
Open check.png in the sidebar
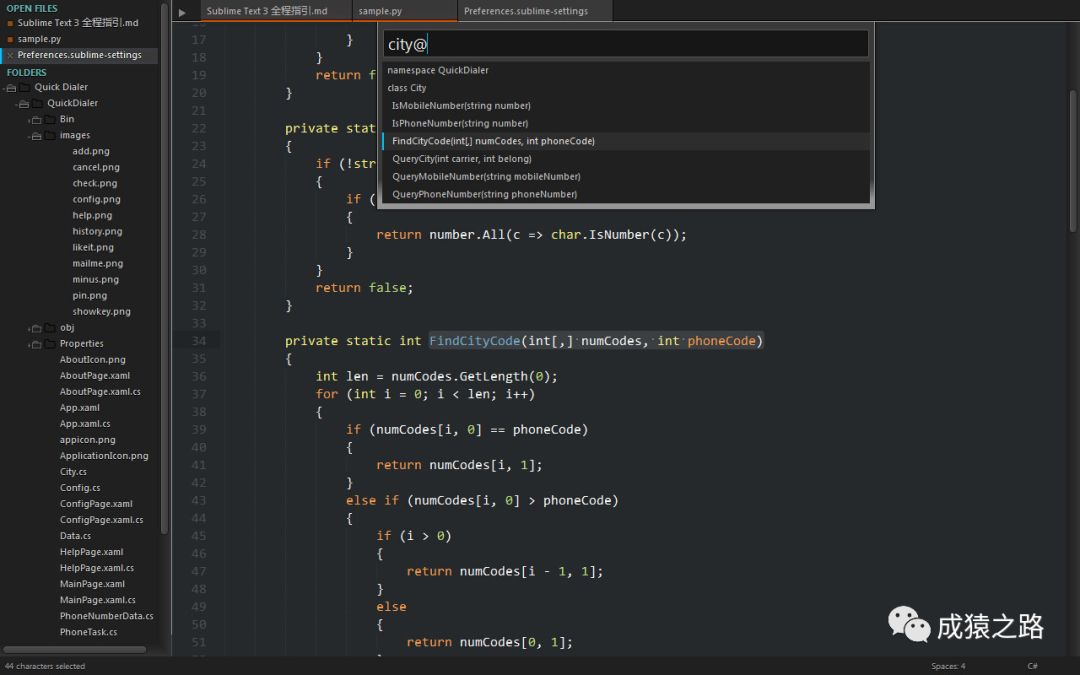tap(94, 183)
